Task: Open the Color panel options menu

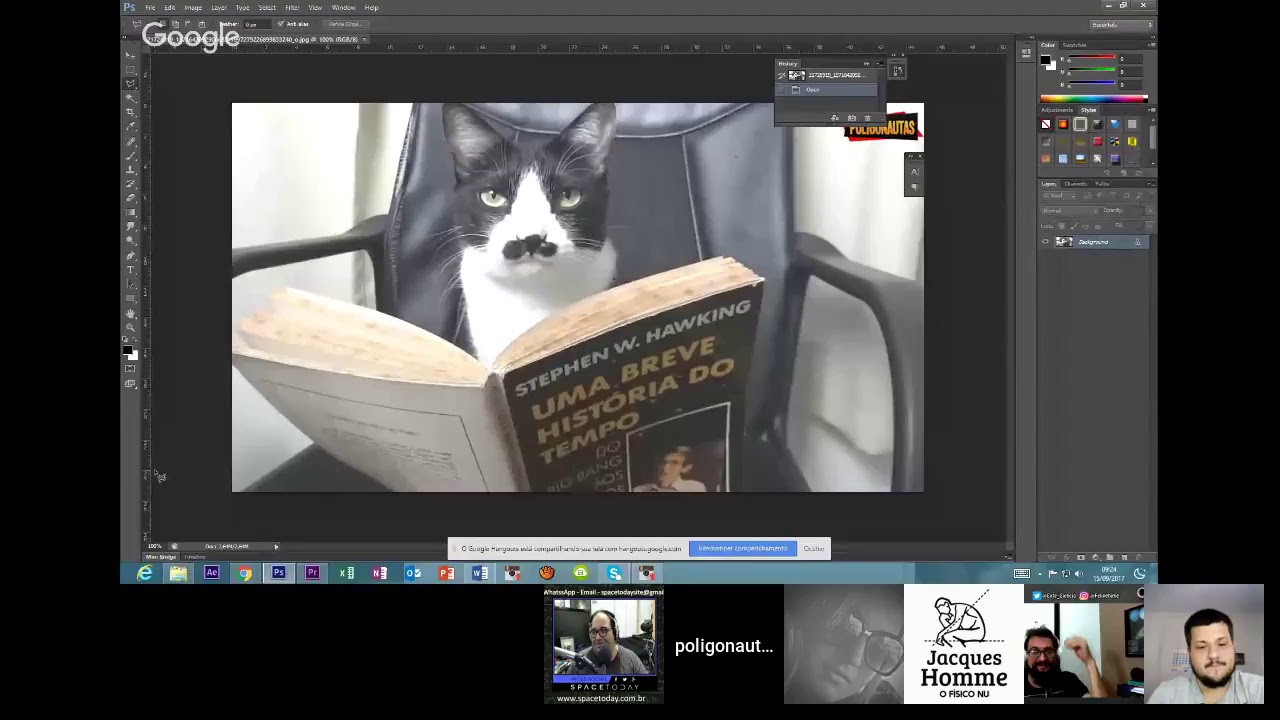Action: point(1151,45)
